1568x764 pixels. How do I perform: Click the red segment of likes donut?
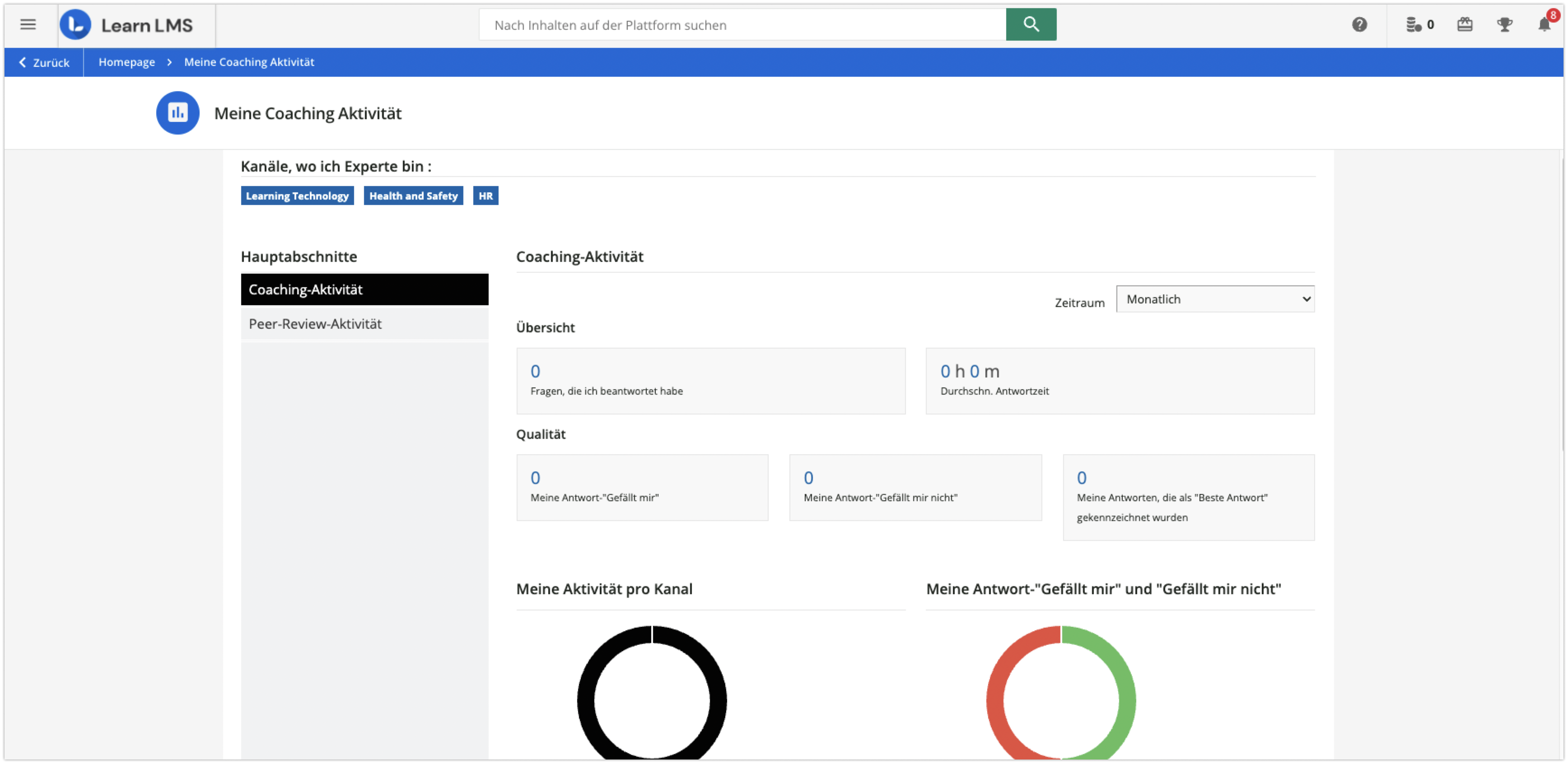tap(995, 700)
